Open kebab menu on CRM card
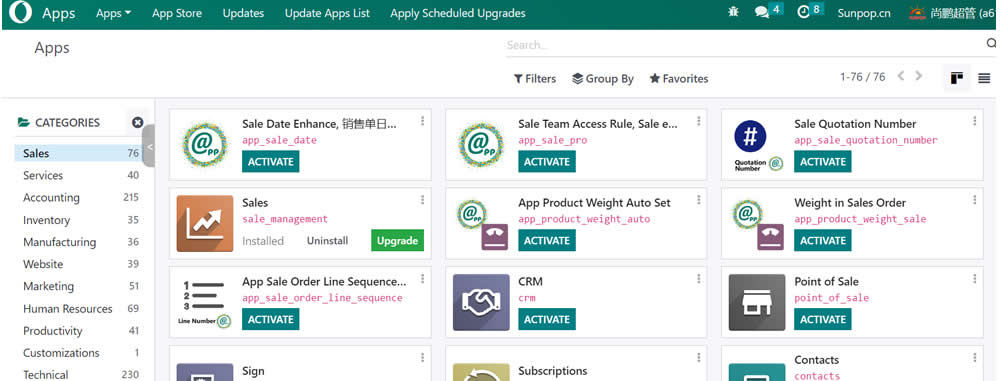Image resolution: width=1000 pixels, height=381 pixels. (699, 279)
